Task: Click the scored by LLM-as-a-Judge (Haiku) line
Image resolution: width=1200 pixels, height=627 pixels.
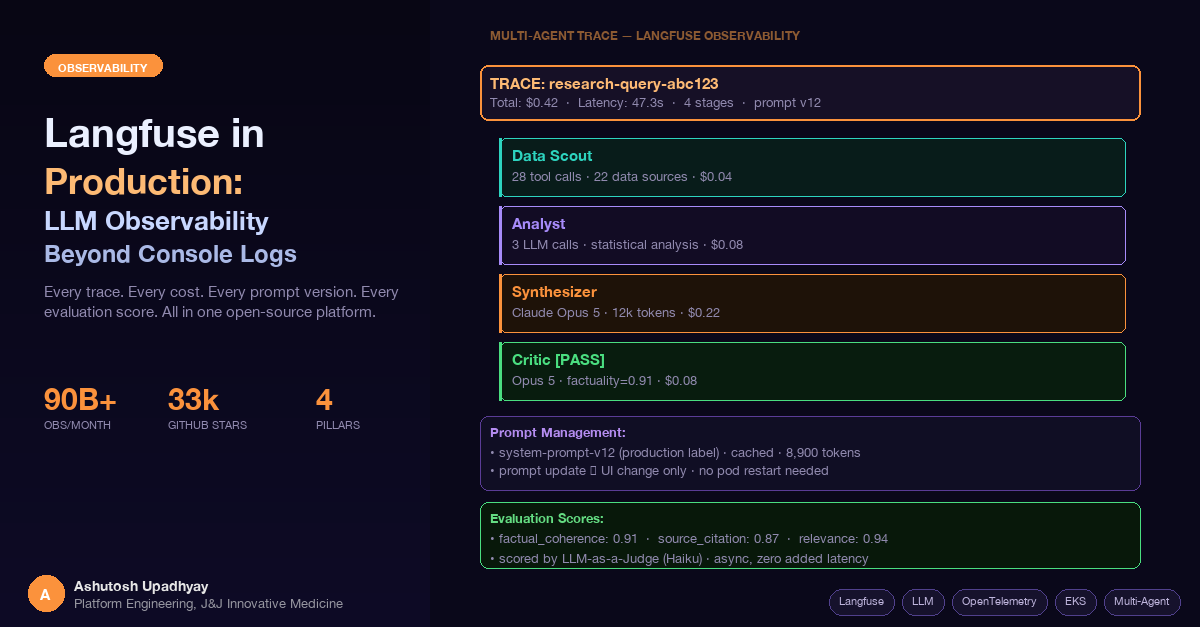Action: tap(679, 559)
